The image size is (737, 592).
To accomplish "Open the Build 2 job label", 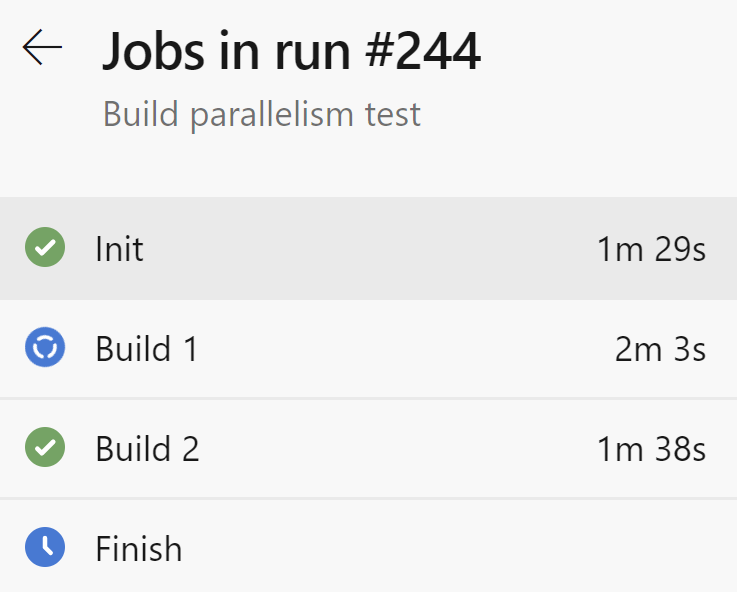I will pos(147,449).
